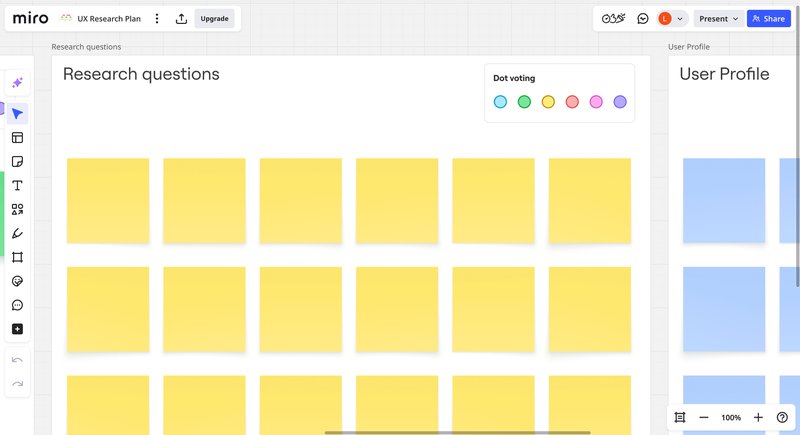Select blue voting dot
The image size is (800, 435).
pos(501,101)
